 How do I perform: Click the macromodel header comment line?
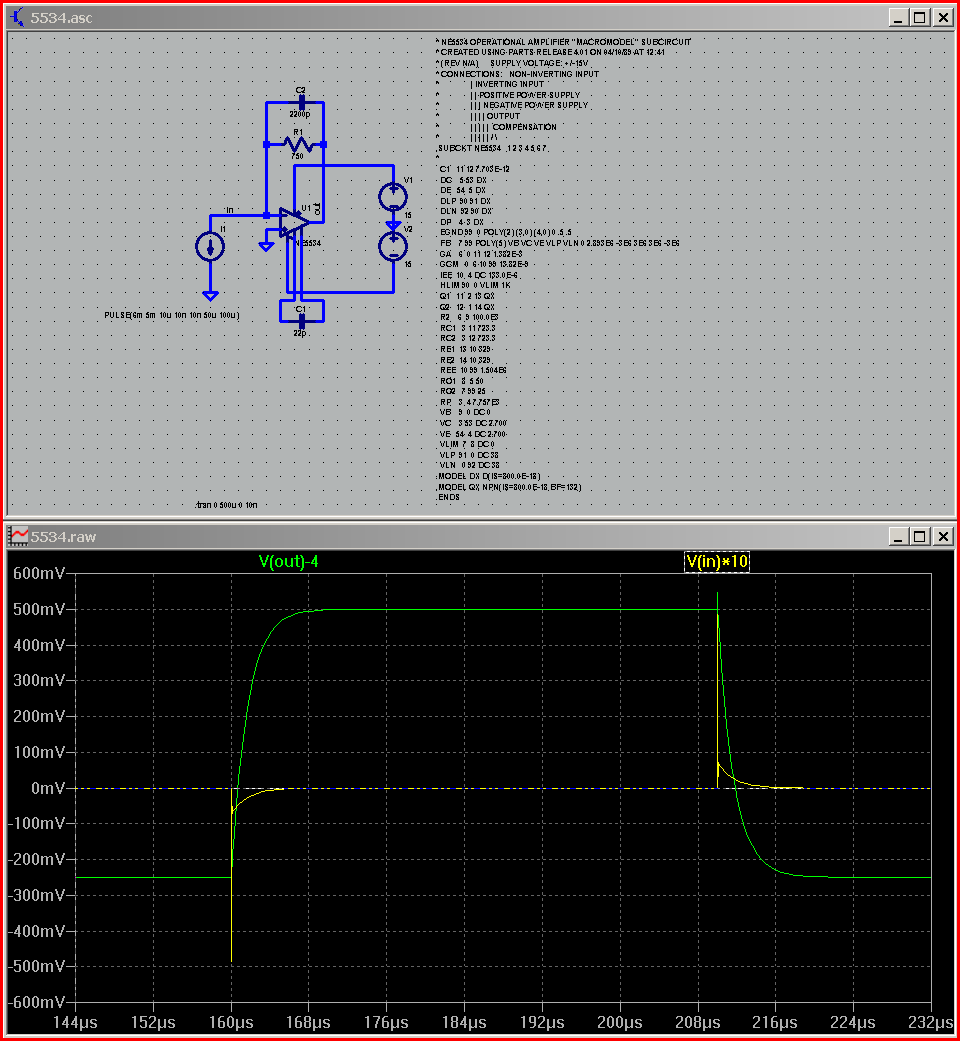point(564,42)
